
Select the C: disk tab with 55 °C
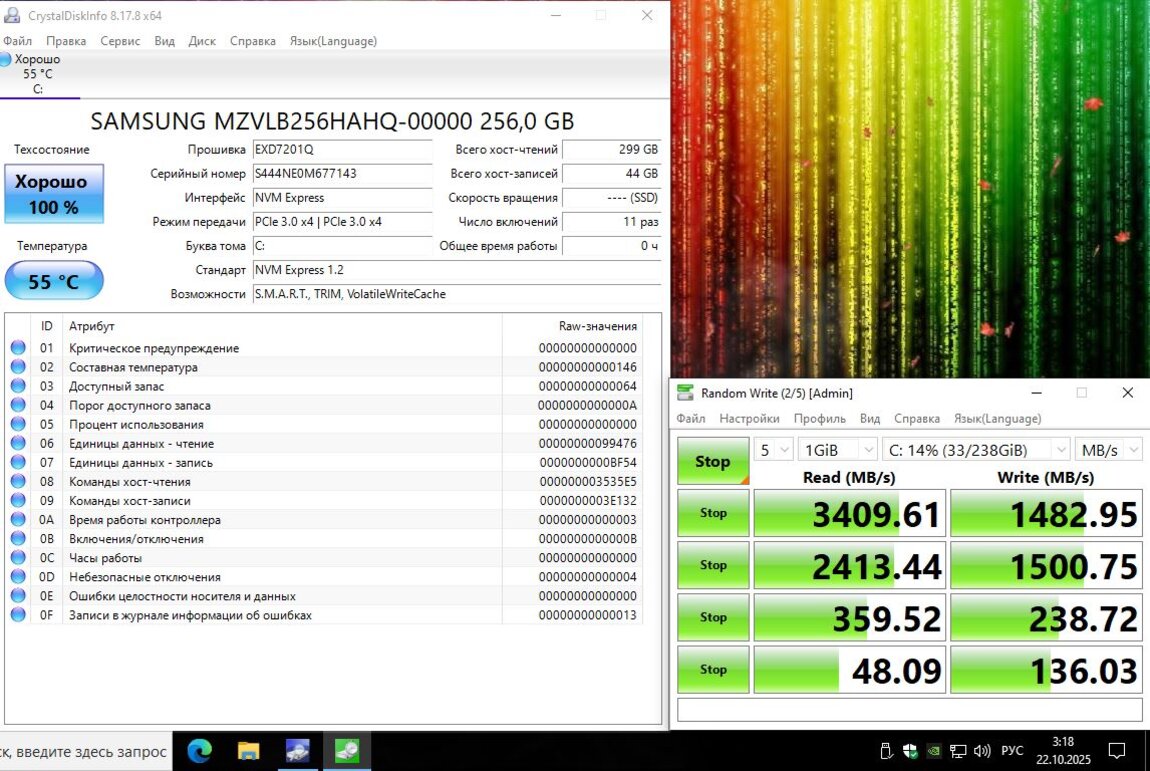pos(38,74)
